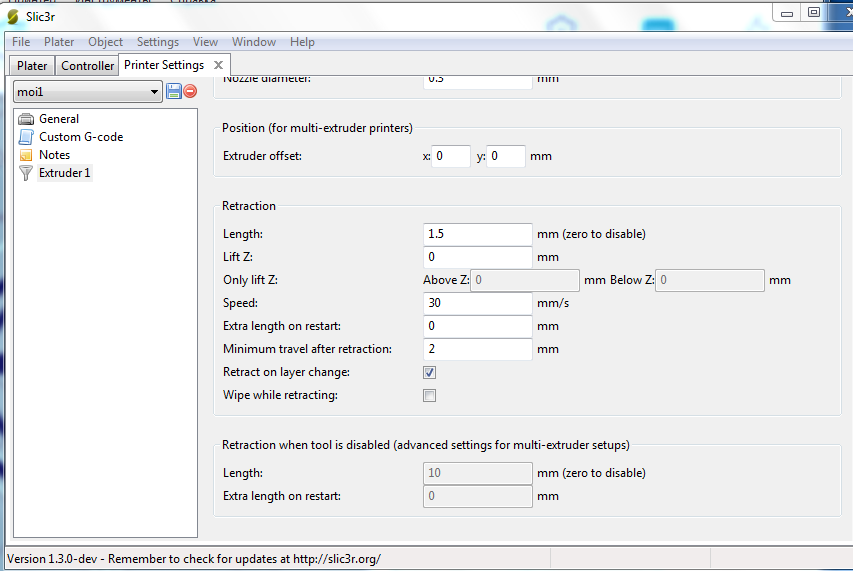Screen dimensions: 853x571
Task: Click the Extruder 1 funnel icon
Action: pos(26,173)
